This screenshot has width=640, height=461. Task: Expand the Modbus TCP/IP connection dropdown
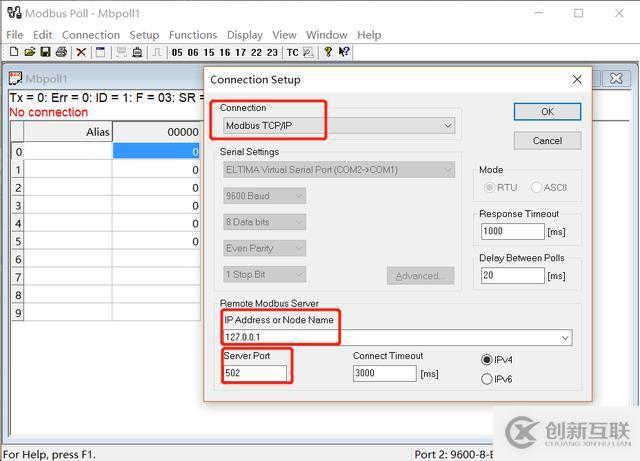(x=448, y=125)
